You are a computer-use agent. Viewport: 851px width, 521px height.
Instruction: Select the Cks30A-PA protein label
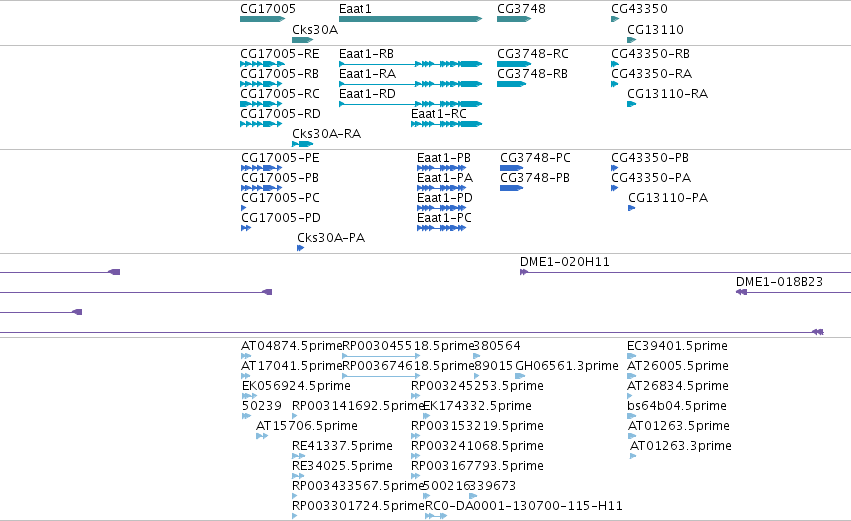[331, 238]
